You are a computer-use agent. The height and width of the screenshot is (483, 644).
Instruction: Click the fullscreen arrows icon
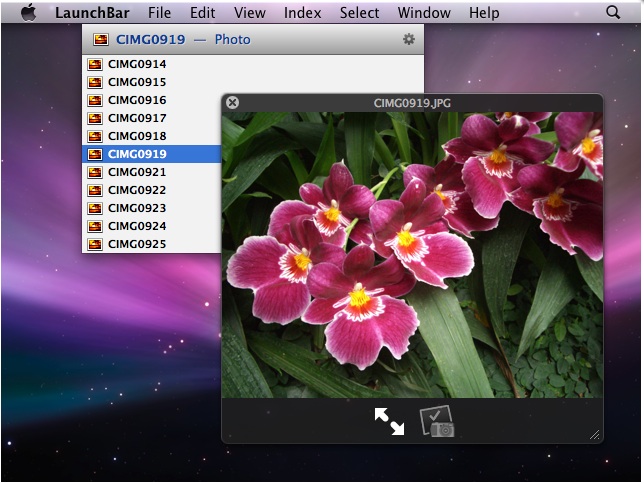pos(390,421)
